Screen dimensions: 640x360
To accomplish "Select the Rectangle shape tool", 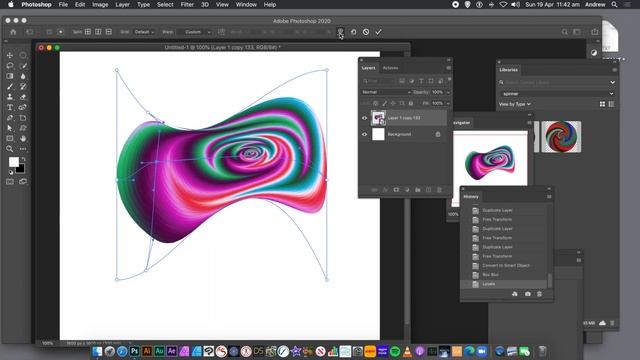I will coord(10,138).
